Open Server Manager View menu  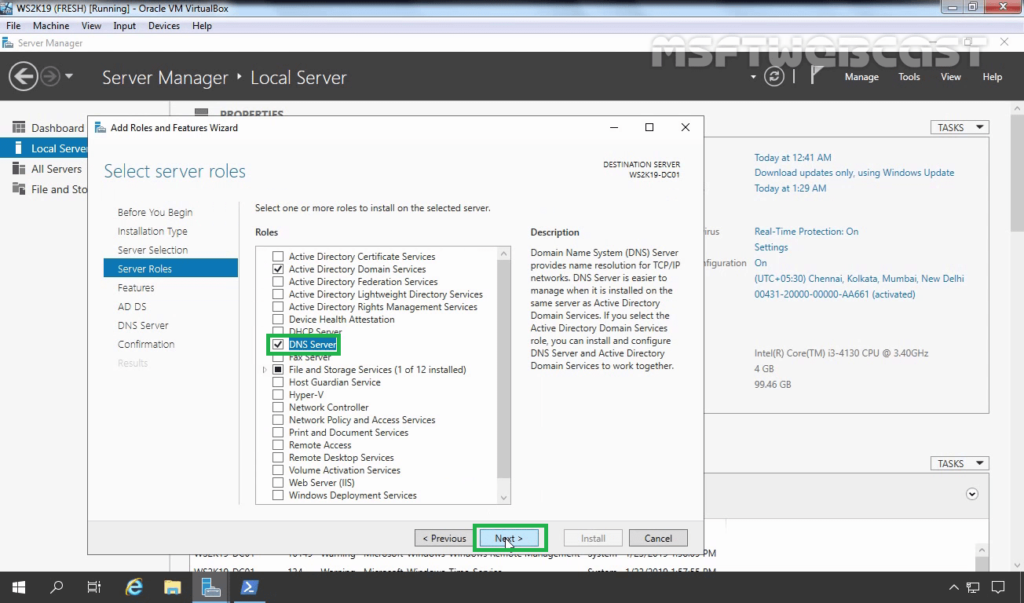pos(950,76)
